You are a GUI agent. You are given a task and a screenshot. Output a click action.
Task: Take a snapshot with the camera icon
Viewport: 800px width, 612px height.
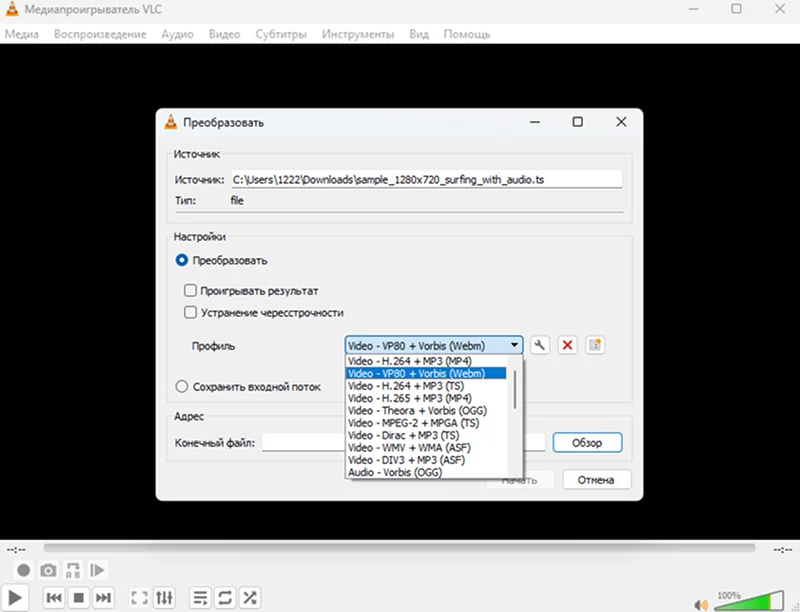[x=48, y=570]
